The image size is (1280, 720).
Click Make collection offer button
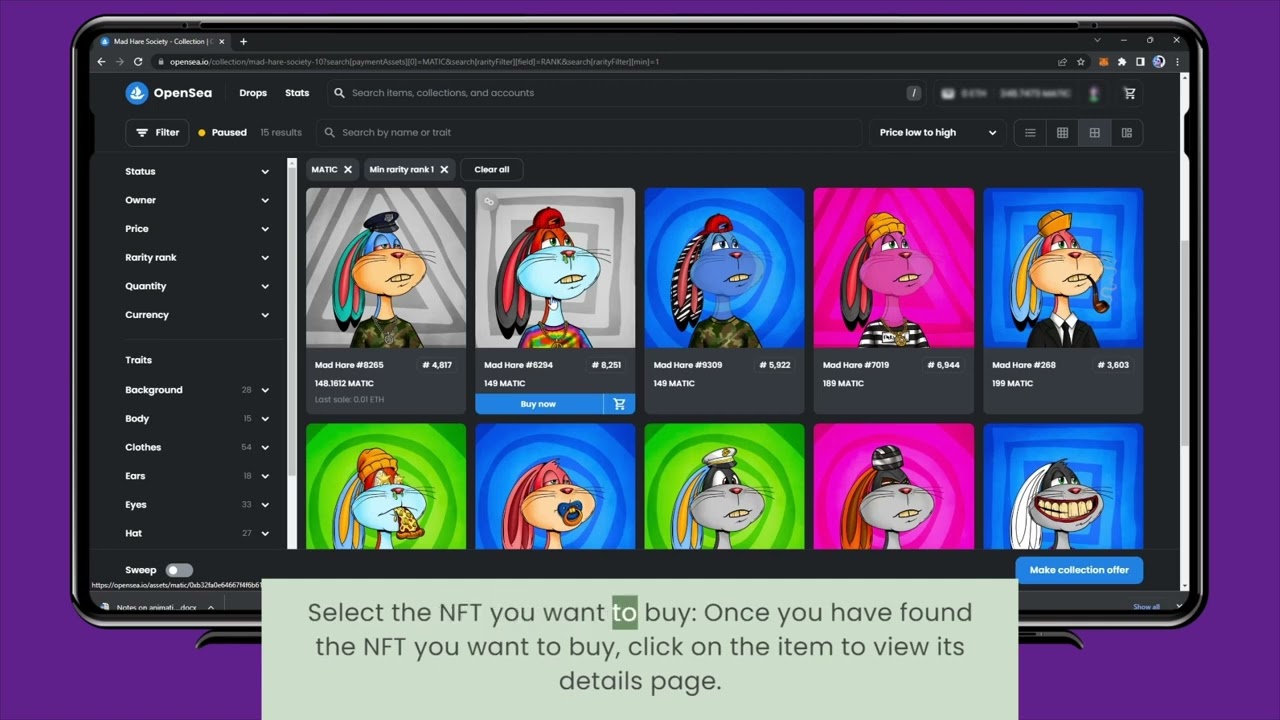(1079, 570)
